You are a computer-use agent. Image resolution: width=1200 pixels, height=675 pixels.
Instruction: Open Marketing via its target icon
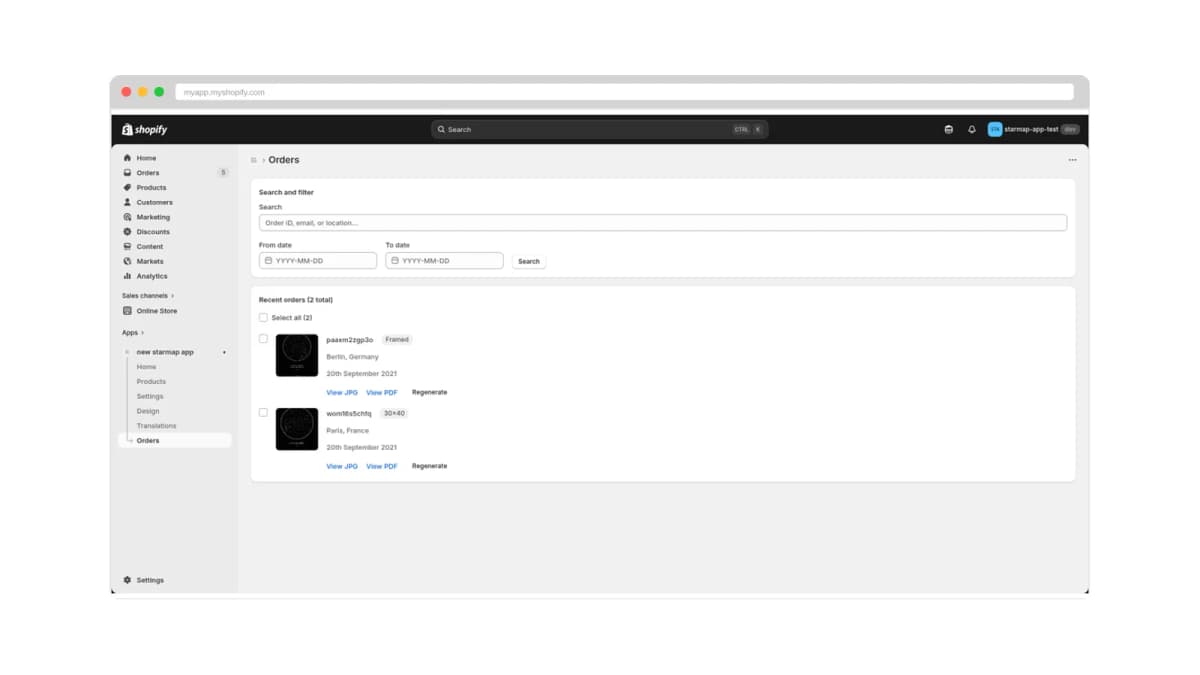coord(127,217)
